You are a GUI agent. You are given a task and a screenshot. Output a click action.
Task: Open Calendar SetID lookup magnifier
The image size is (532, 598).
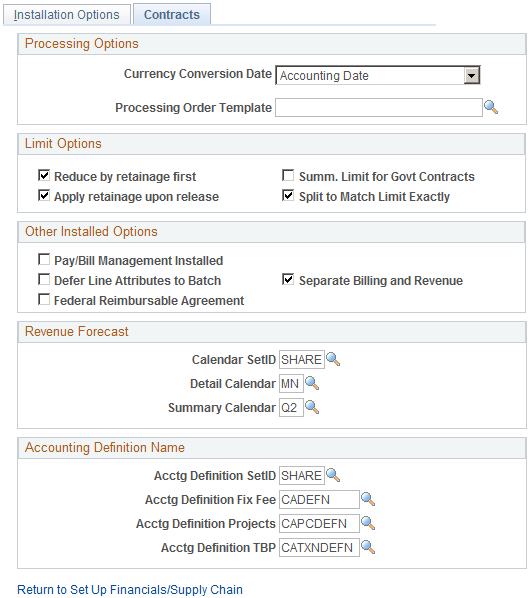[333, 360]
